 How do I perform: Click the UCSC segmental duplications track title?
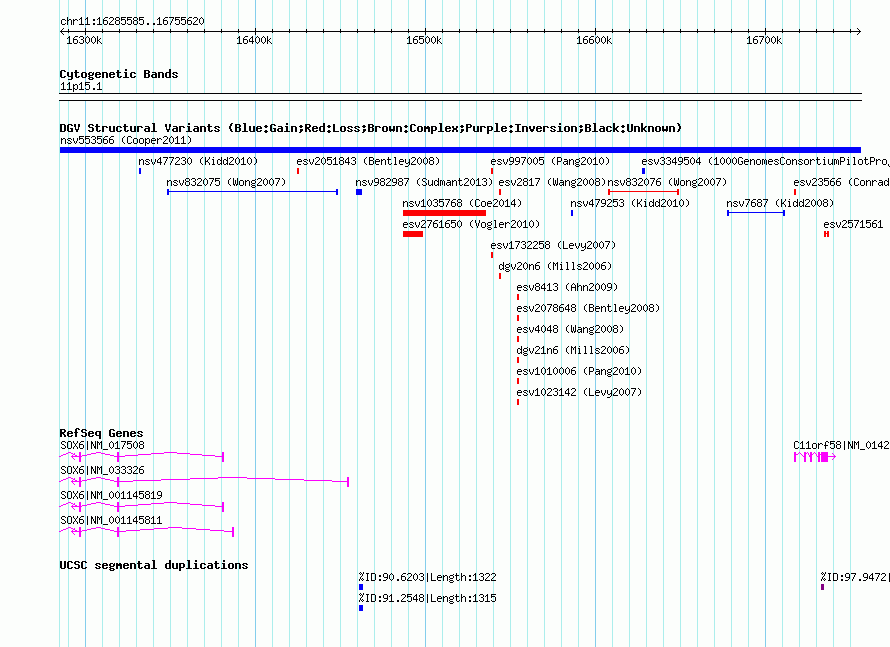[154, 565]
